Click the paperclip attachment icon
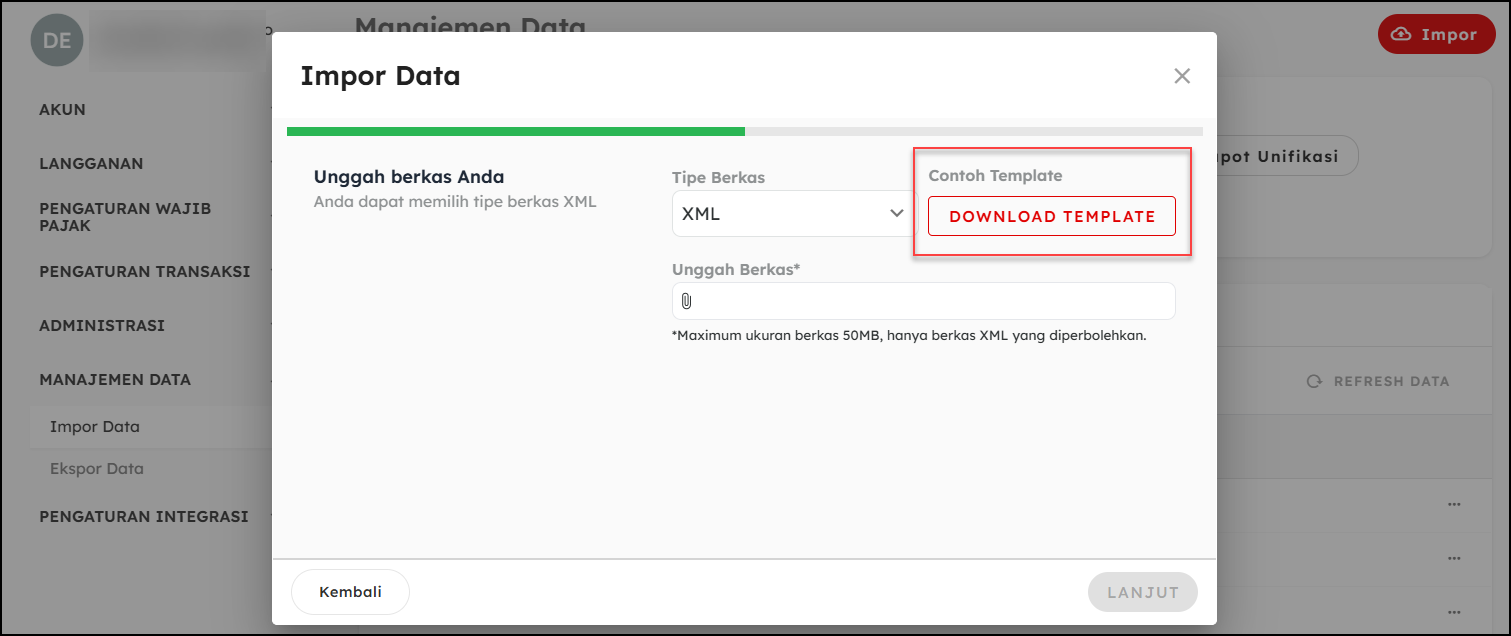 (687, 301)
